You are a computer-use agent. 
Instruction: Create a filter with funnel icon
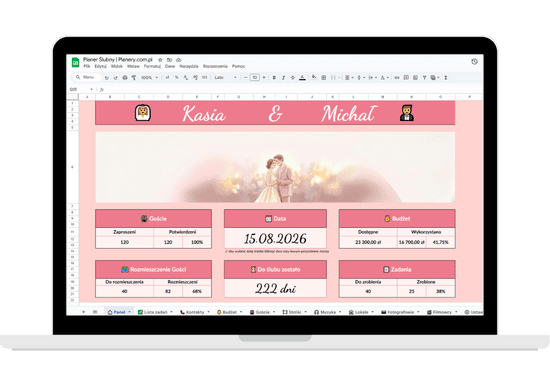tap(424, 78)
